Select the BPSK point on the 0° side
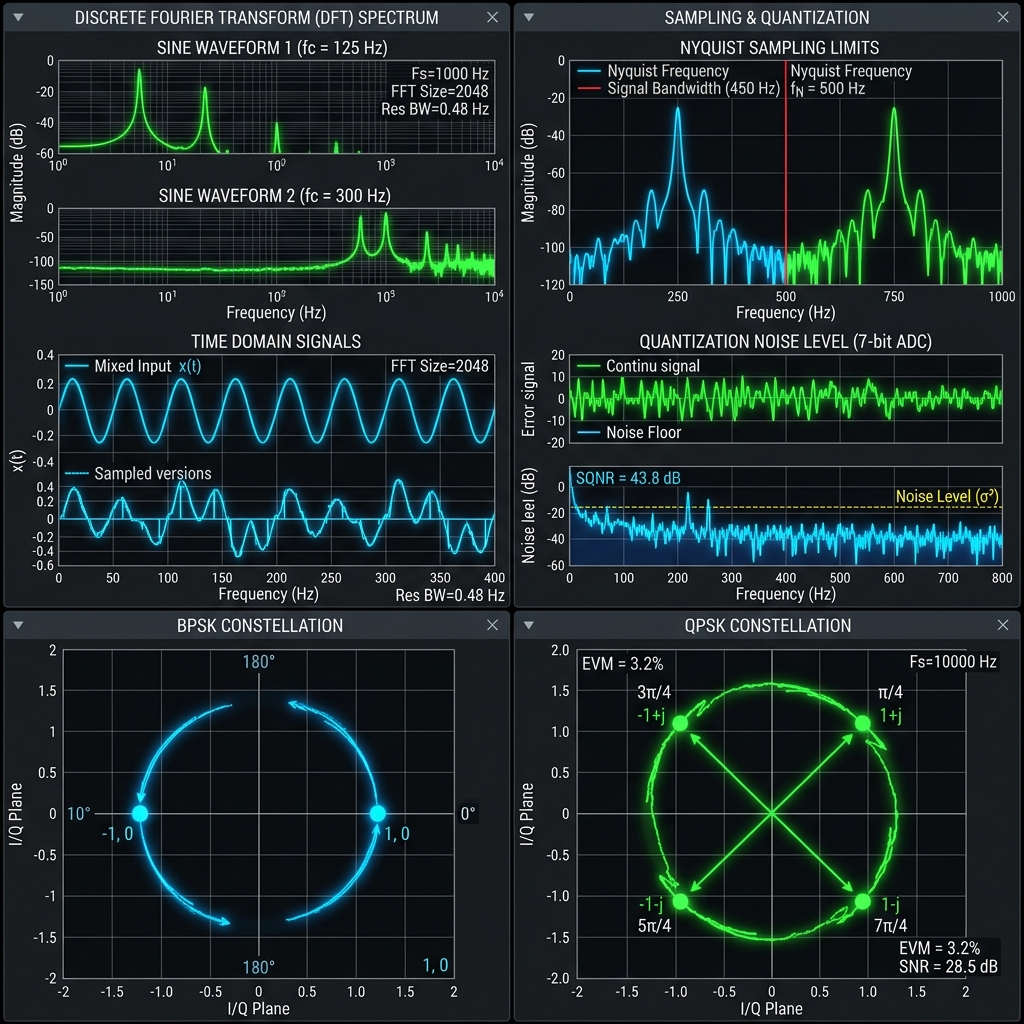This screenshot has height=1024, width=1024. click(377, 813)
